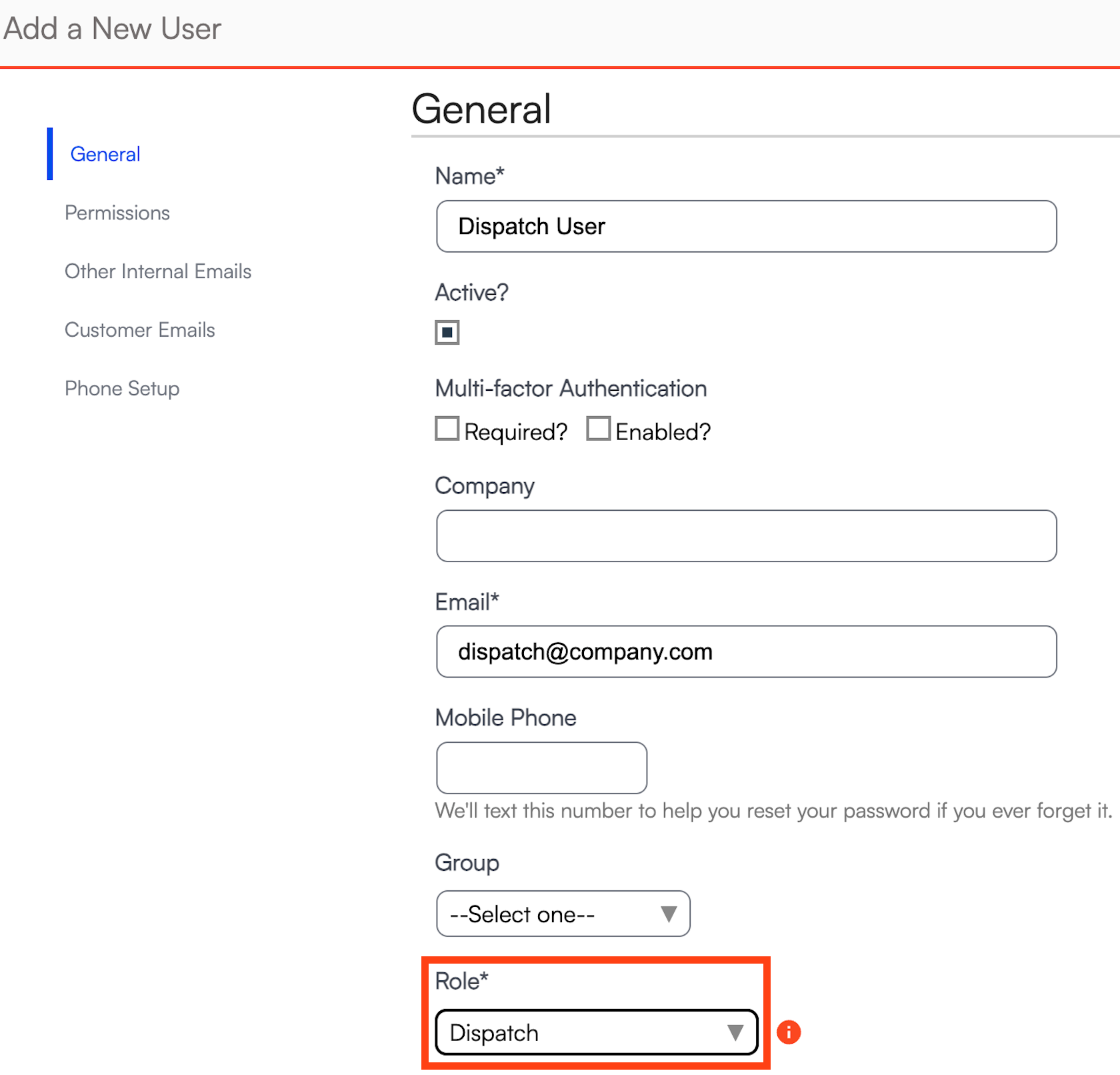1120x1075 pixels.
Task: Click the Role dropdown arrow
Action: click(x=735, y=1032)
